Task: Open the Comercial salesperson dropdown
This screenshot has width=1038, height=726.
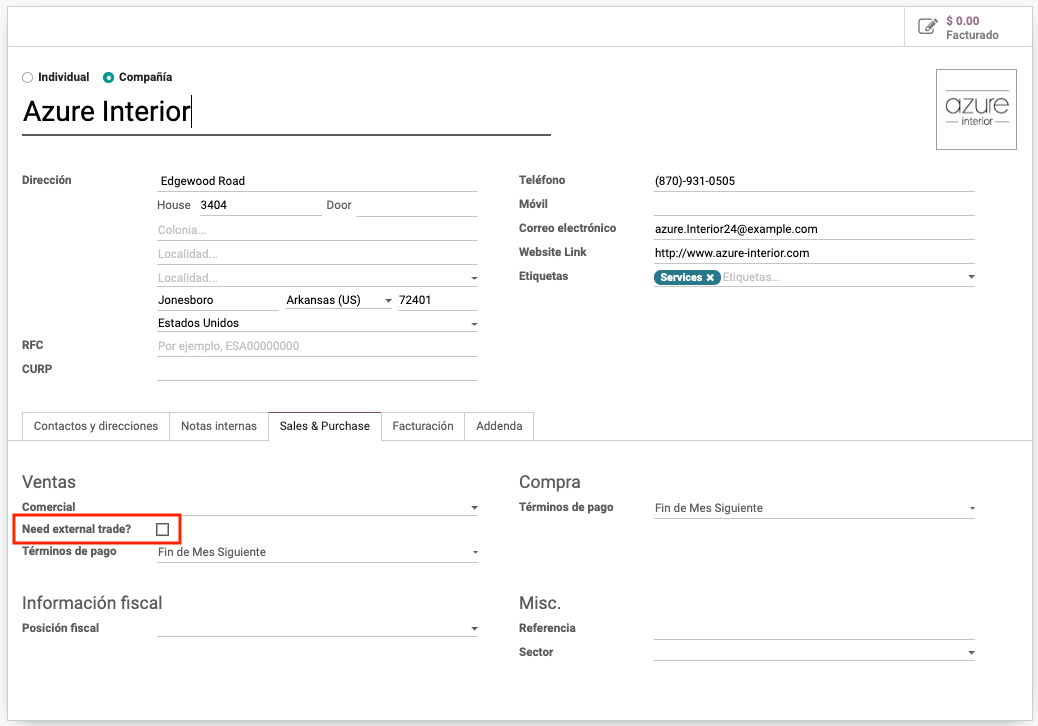Action: point(474,508)
